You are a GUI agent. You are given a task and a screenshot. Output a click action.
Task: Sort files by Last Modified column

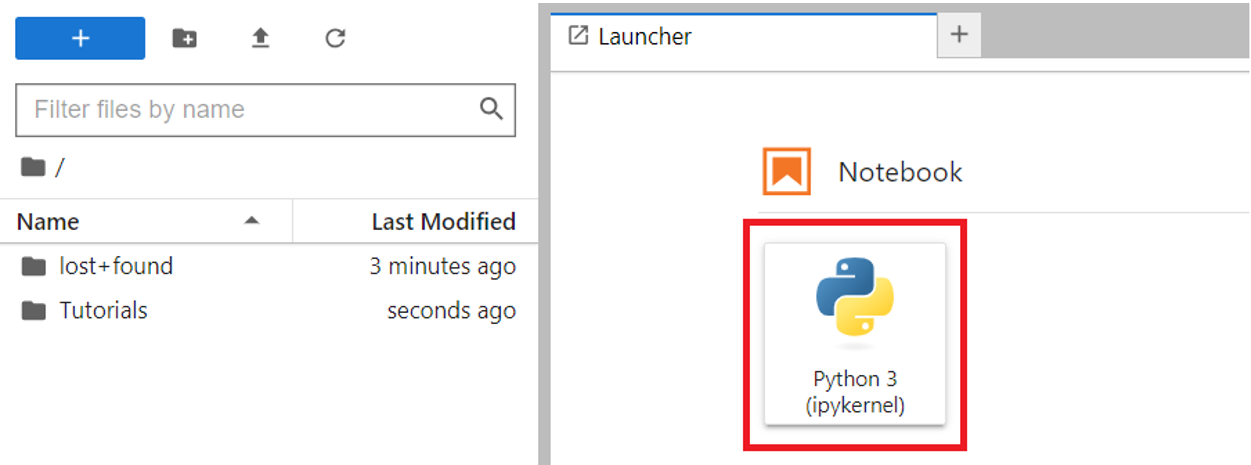416,221
